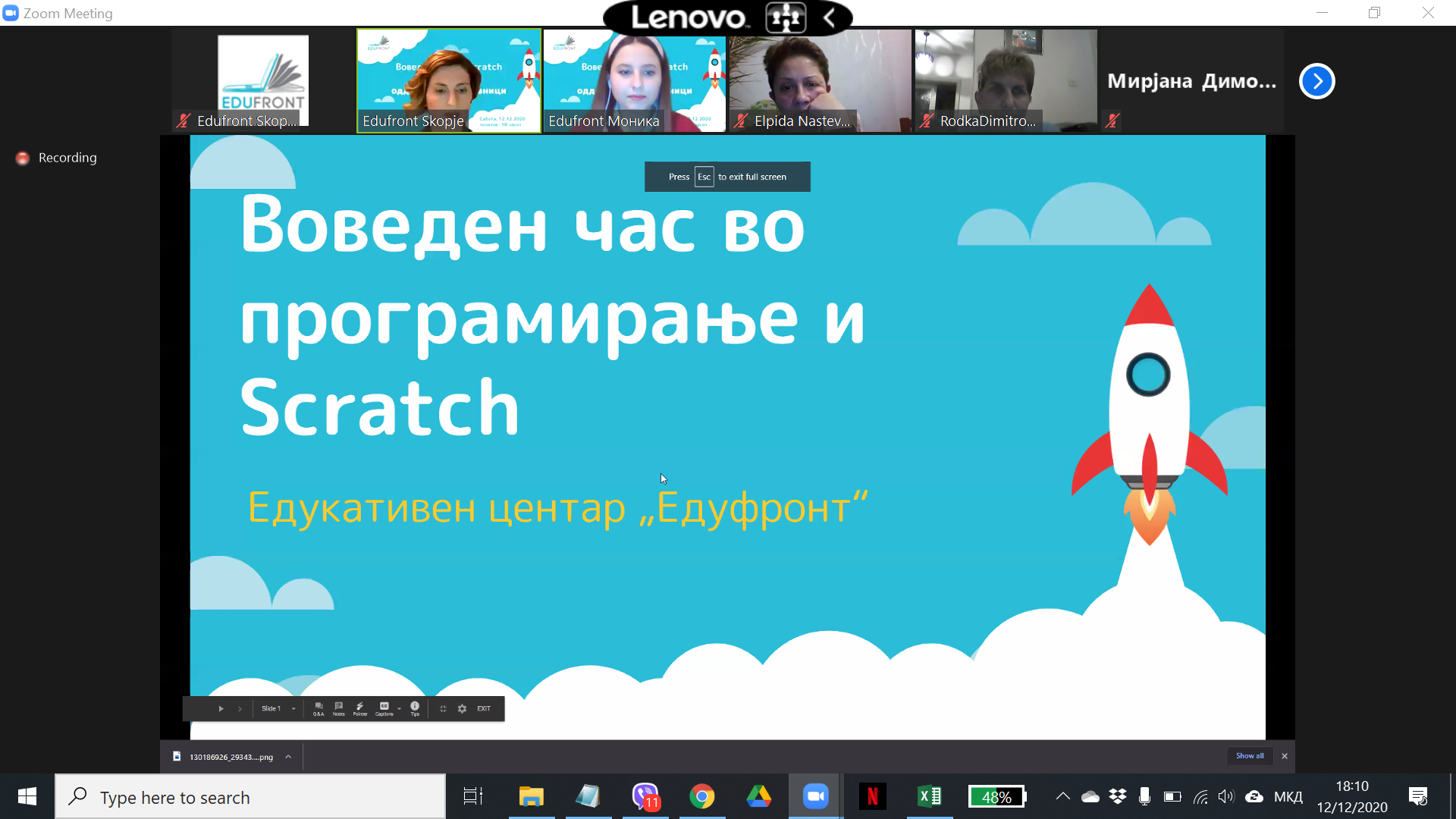This screenshot has height=819, width=1456.
Task: Show next participants with blue arrow
Action: (x=1316, y=81)
